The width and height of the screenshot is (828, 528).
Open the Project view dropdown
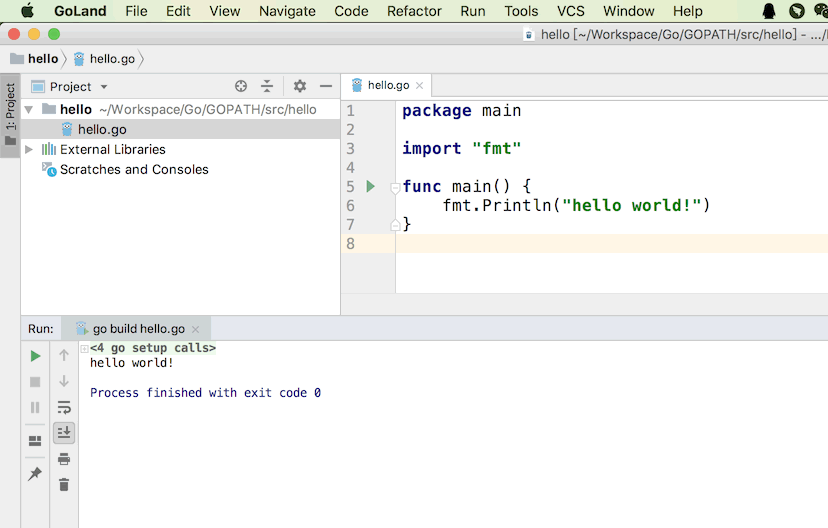(x=103, y=87)
